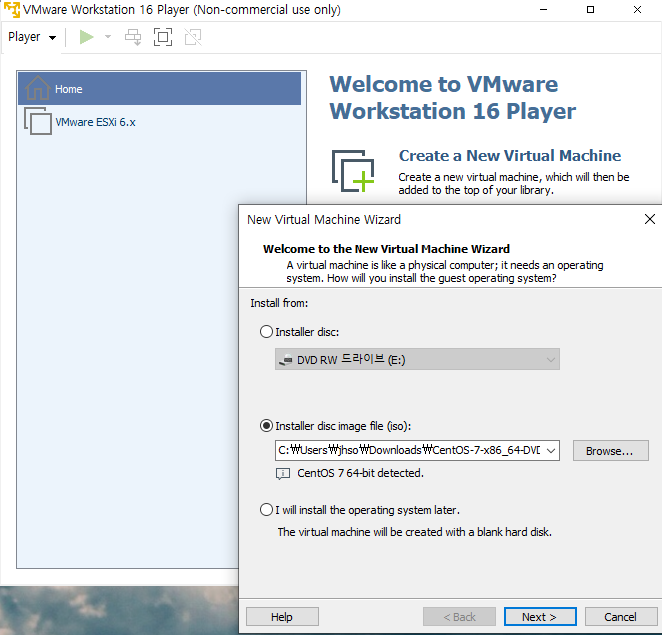
Task: Click the 'CentOS 7 64-bit detected.' text
Action: 360,473
